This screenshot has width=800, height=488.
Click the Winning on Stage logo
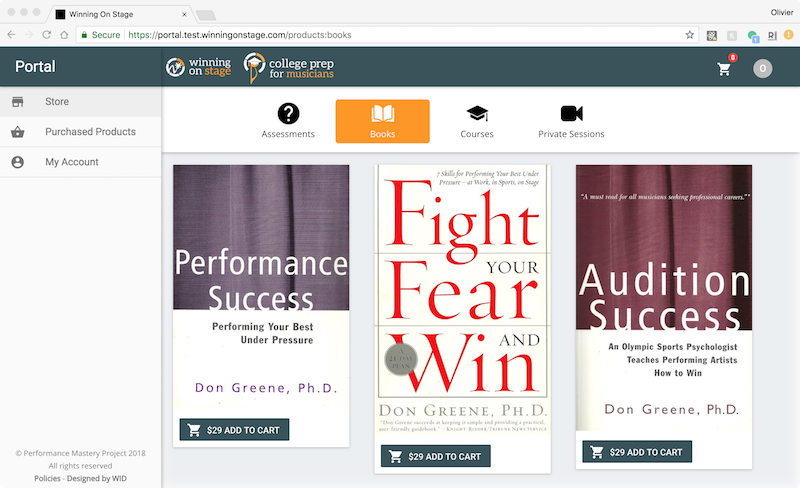click(x=198, y=67)
